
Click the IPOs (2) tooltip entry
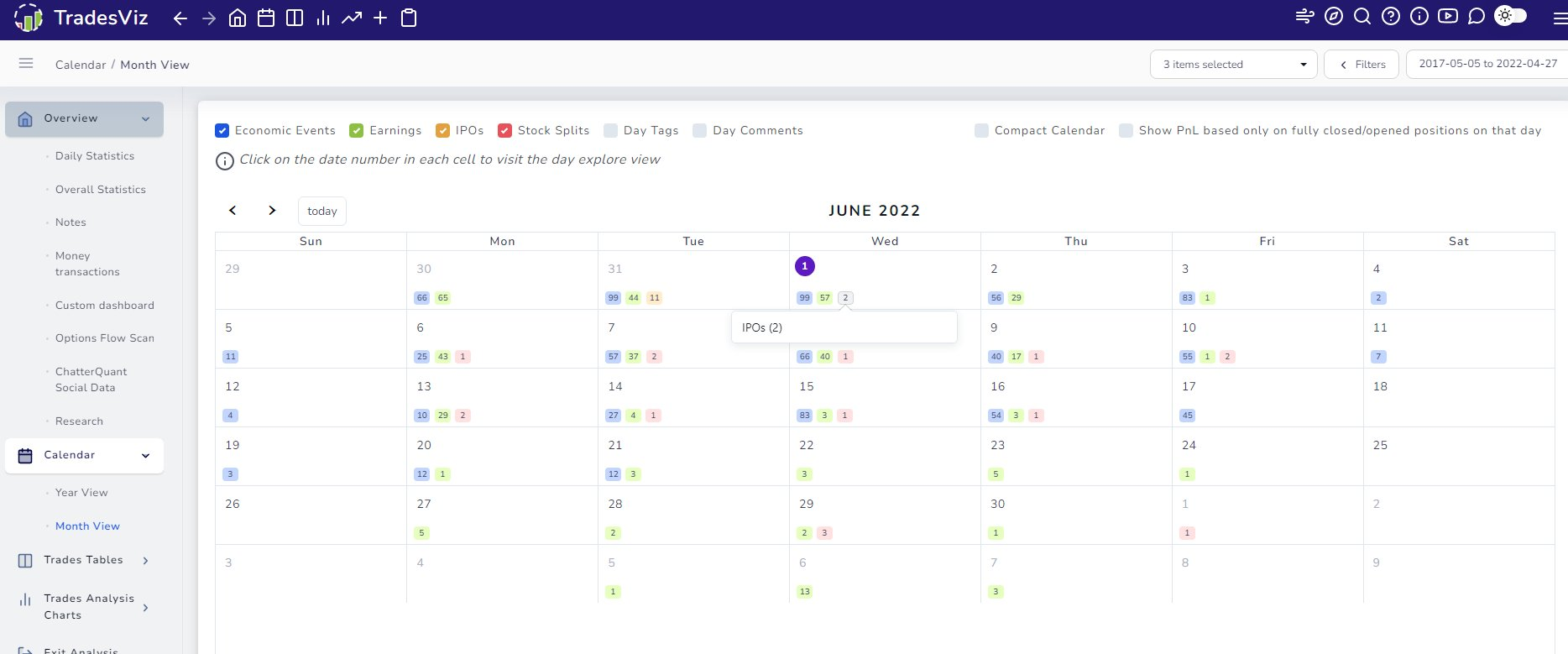(x=762, y=327)
